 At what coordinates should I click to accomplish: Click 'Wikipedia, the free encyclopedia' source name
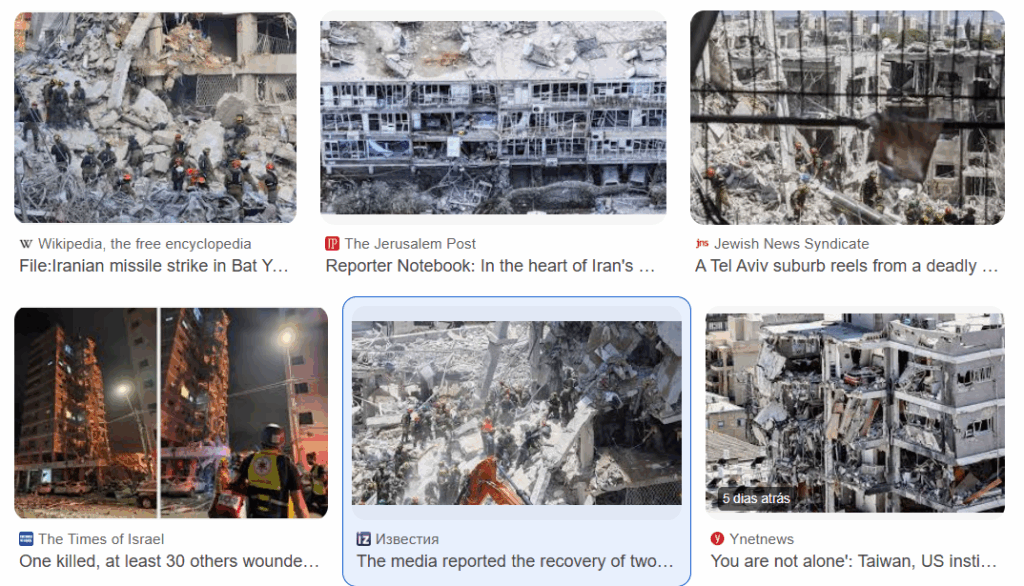point(144,244)
